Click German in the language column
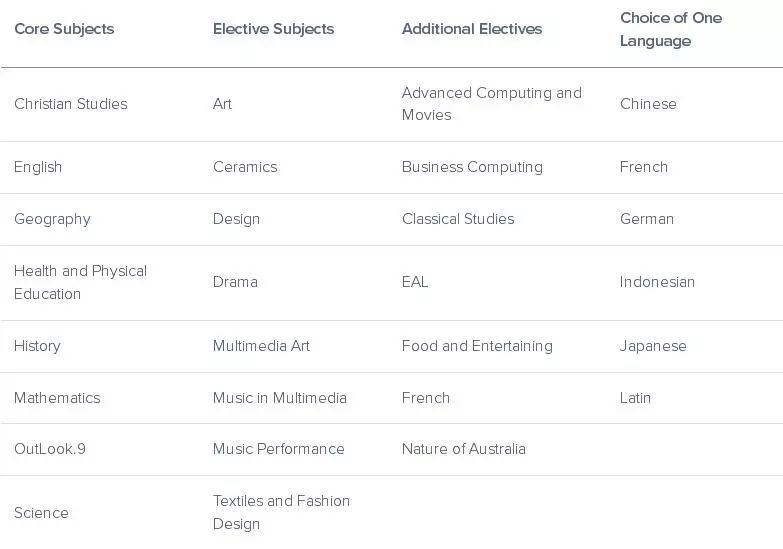 coord(647,219)
